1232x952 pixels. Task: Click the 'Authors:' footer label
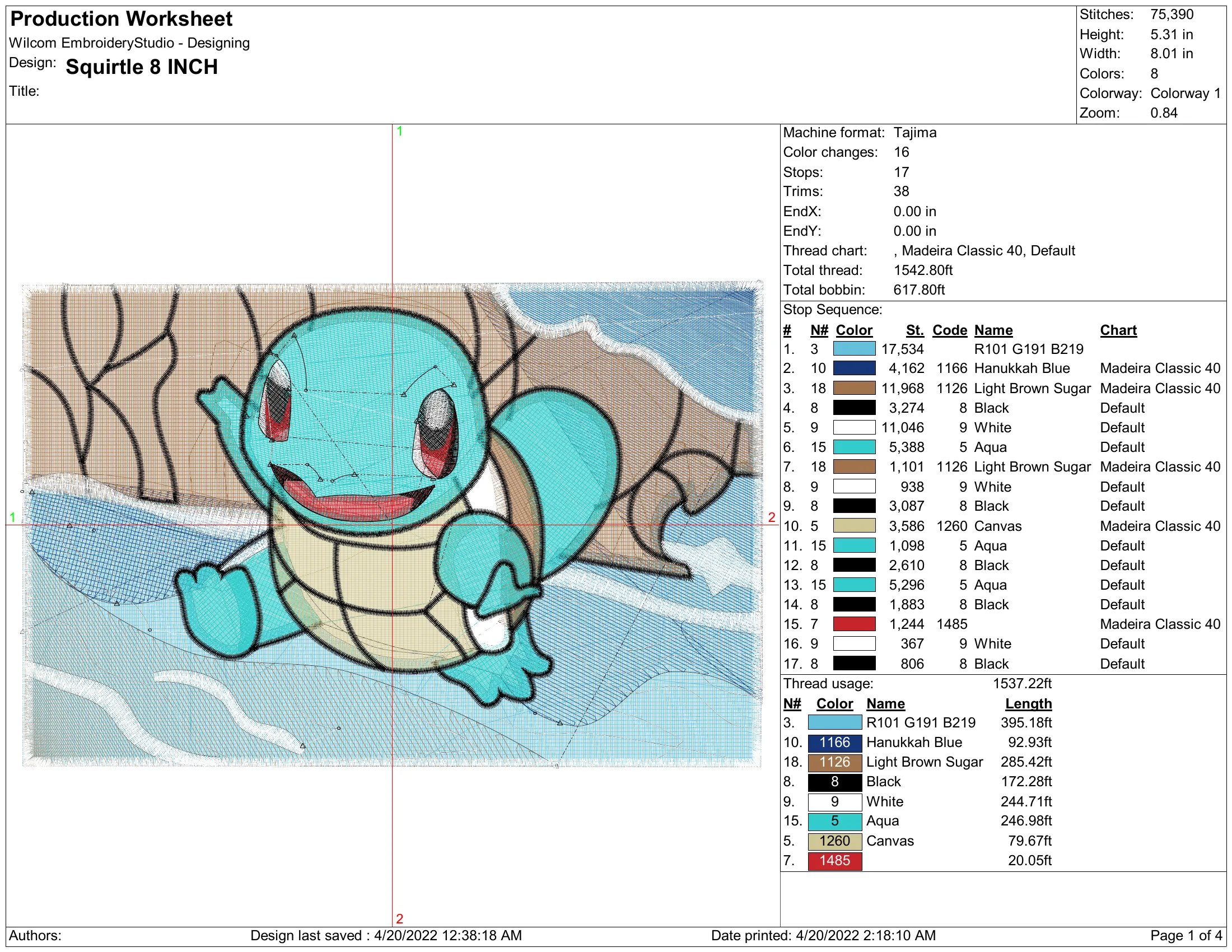click(x=35, y=936)
